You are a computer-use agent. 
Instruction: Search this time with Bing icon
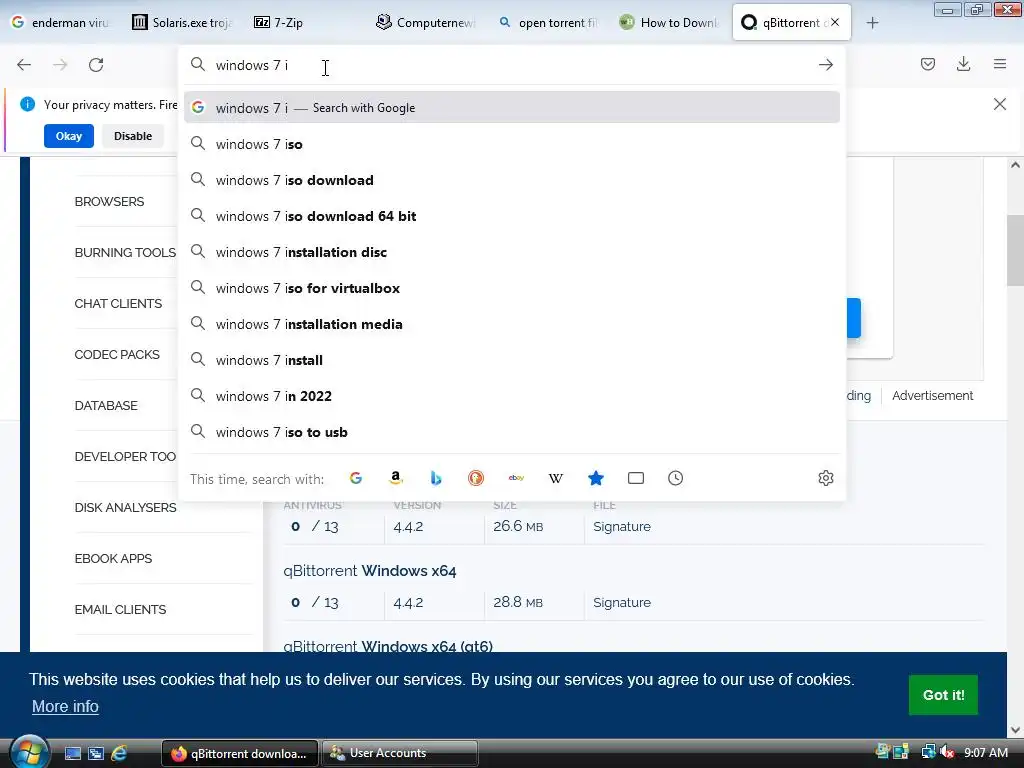point(436,478)
